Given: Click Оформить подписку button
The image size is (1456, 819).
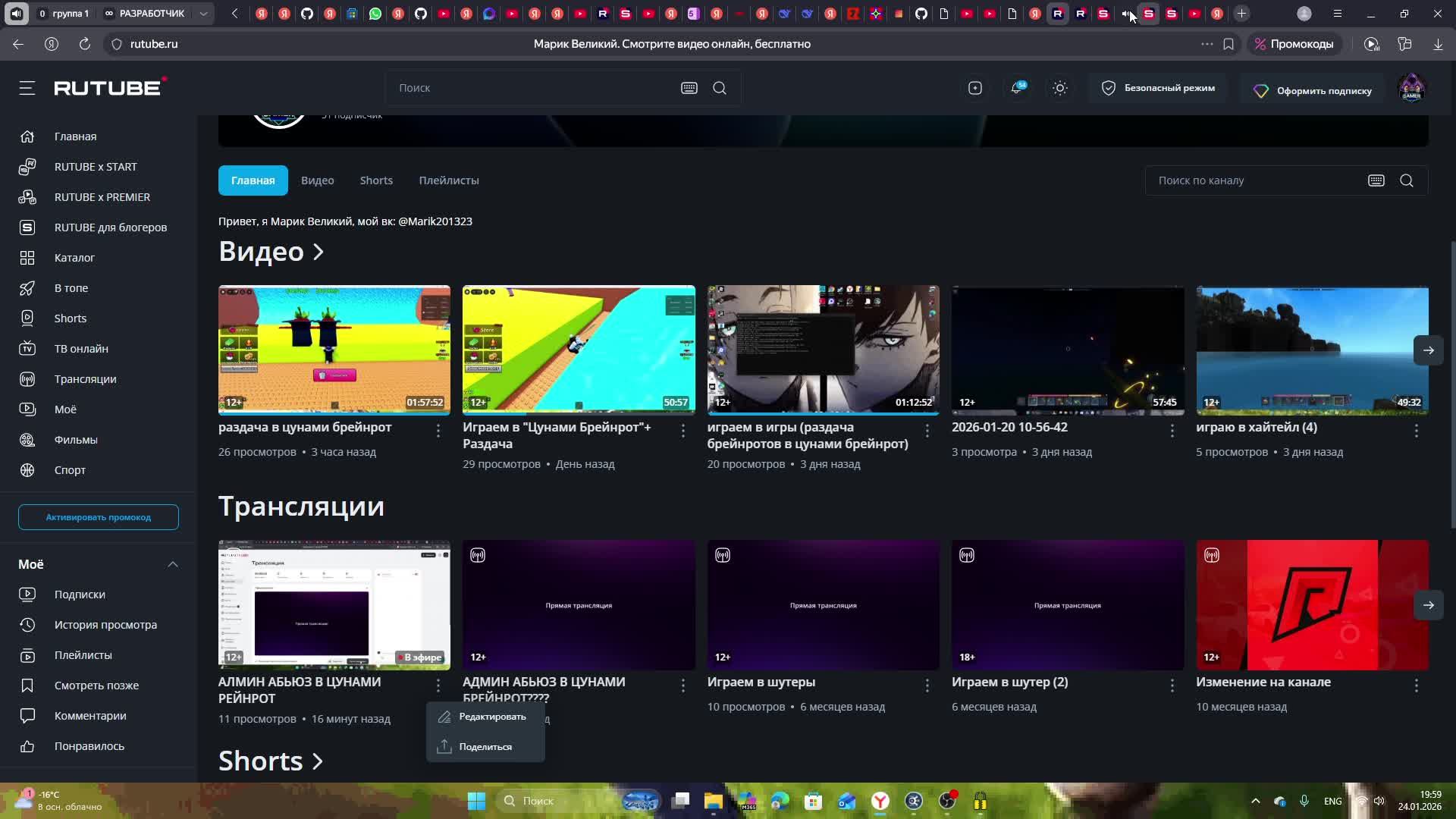Looking at the screenshot, I should click(x=1313, y=91).
